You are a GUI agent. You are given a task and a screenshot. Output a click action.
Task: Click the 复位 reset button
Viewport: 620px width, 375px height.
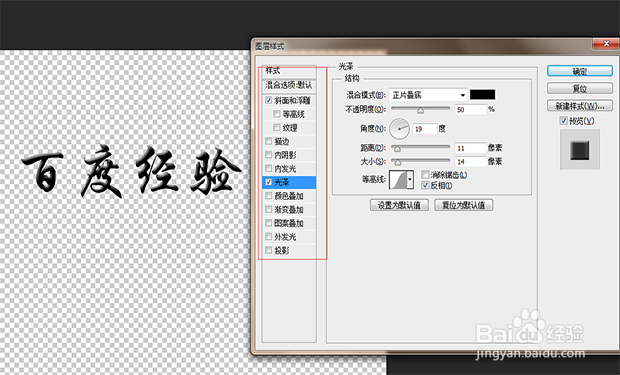[x=580, y=88]
